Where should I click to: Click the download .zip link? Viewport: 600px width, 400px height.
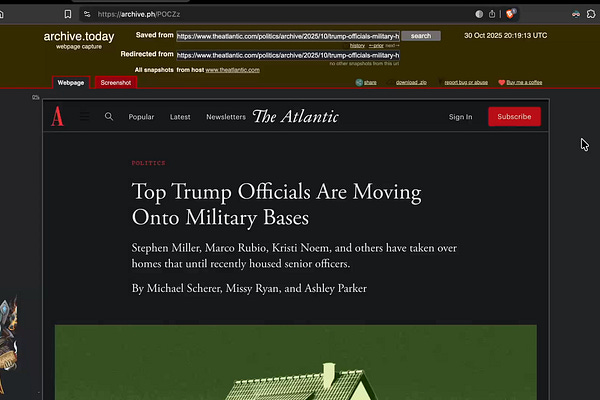411,82
